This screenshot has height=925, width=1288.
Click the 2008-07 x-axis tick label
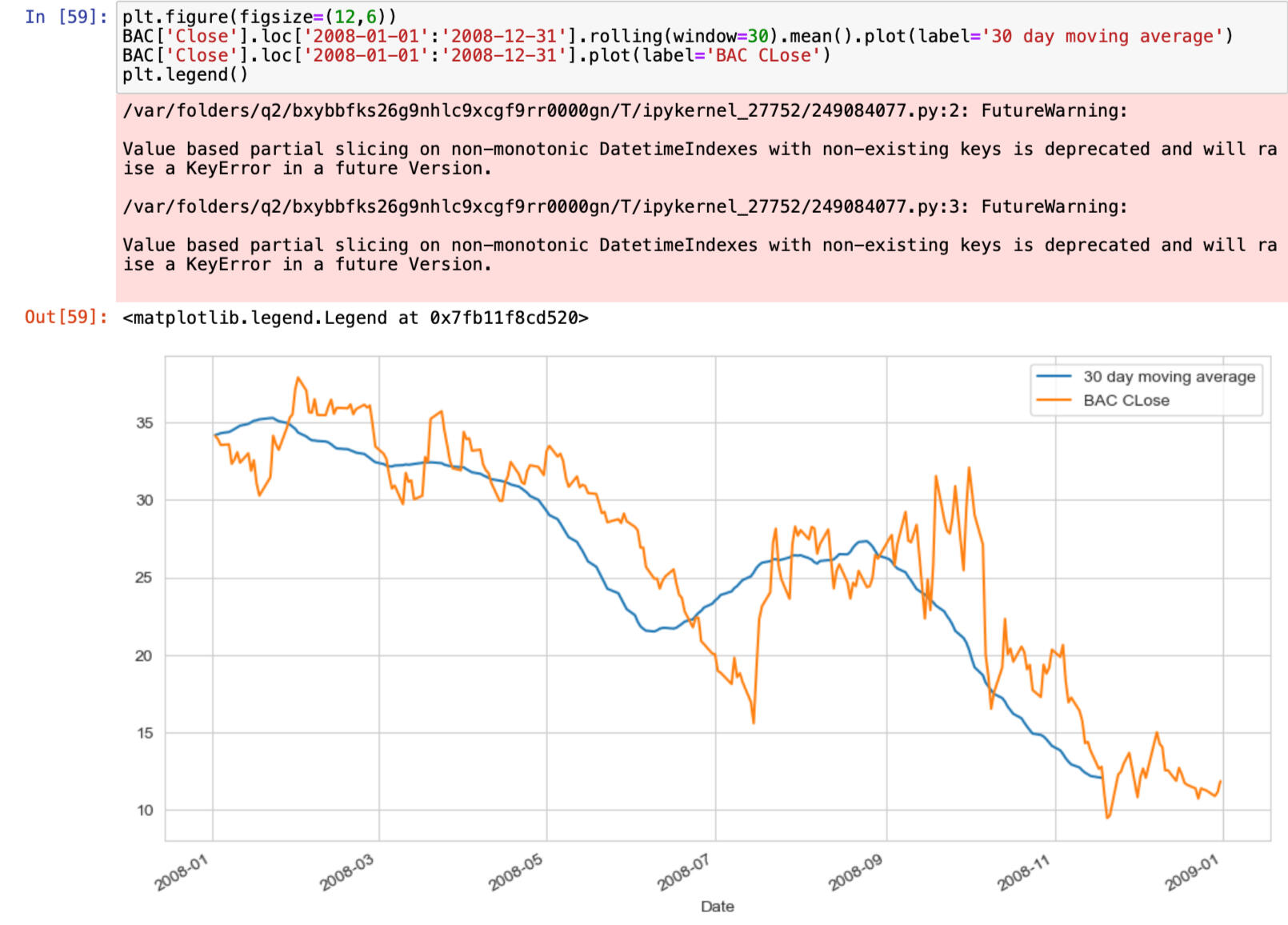[x=683, y=872]
